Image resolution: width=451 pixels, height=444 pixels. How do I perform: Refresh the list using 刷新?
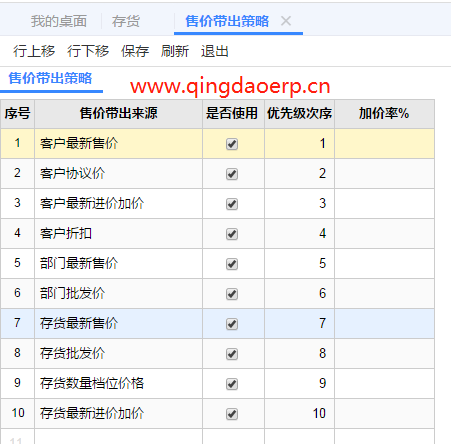(175, 52)
